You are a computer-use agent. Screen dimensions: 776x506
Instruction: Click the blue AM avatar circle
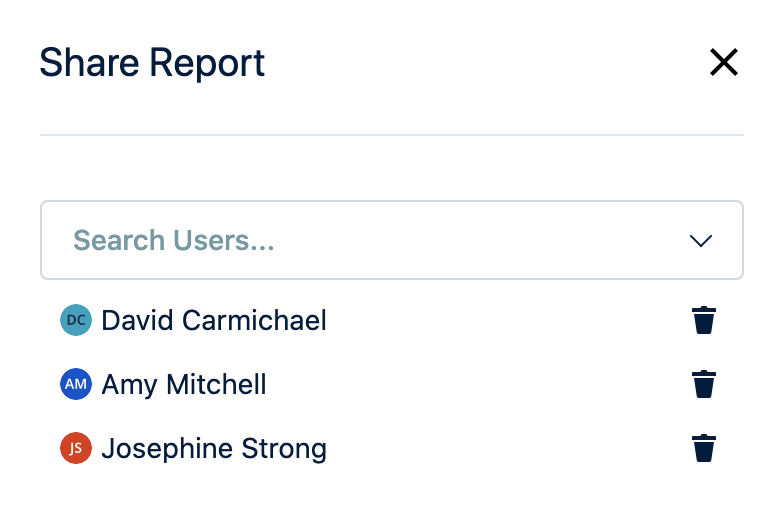pos(76,385)
